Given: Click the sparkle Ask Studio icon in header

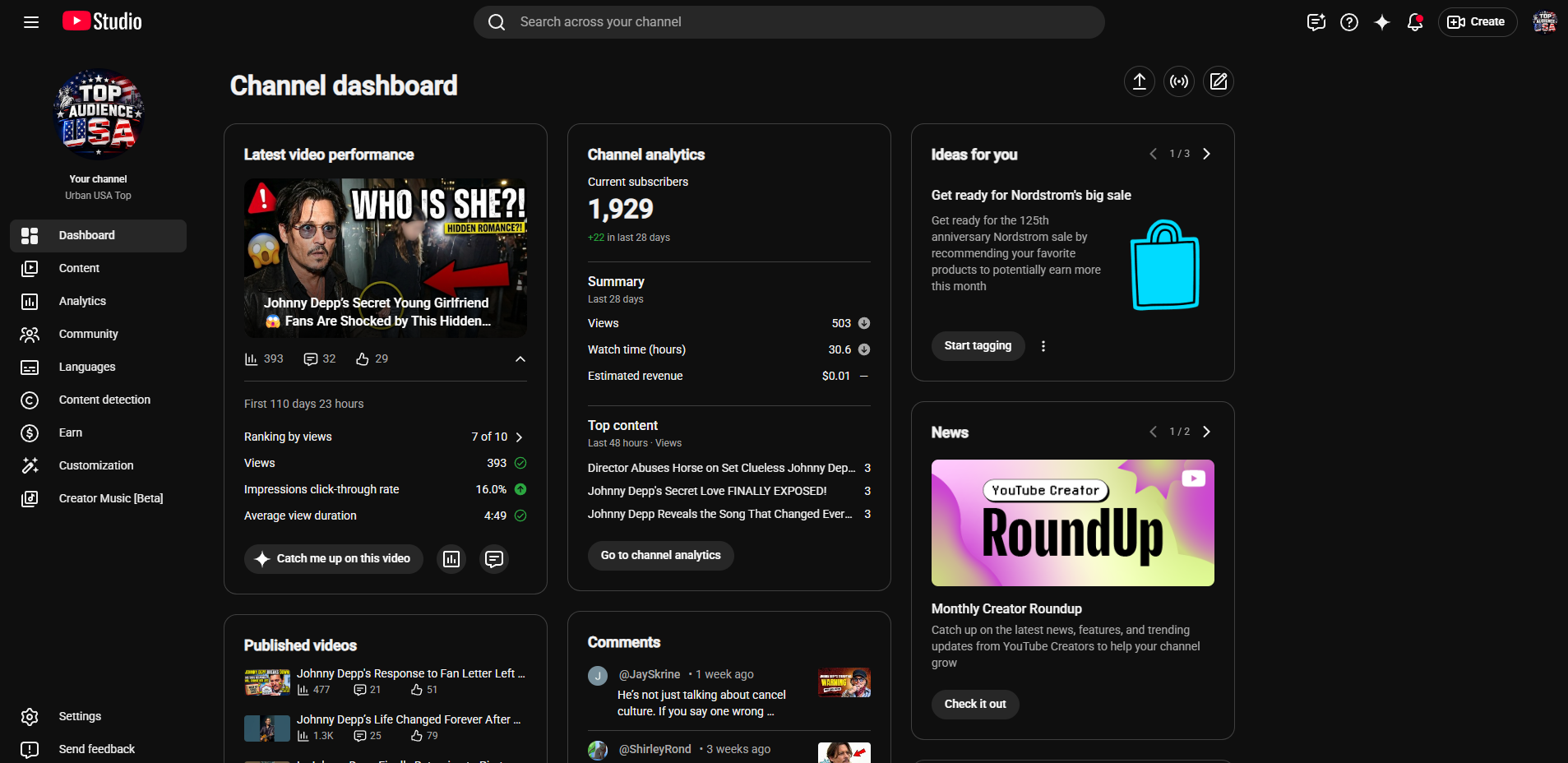Looking at the screenshot, I should click(x=1382, y=22).
